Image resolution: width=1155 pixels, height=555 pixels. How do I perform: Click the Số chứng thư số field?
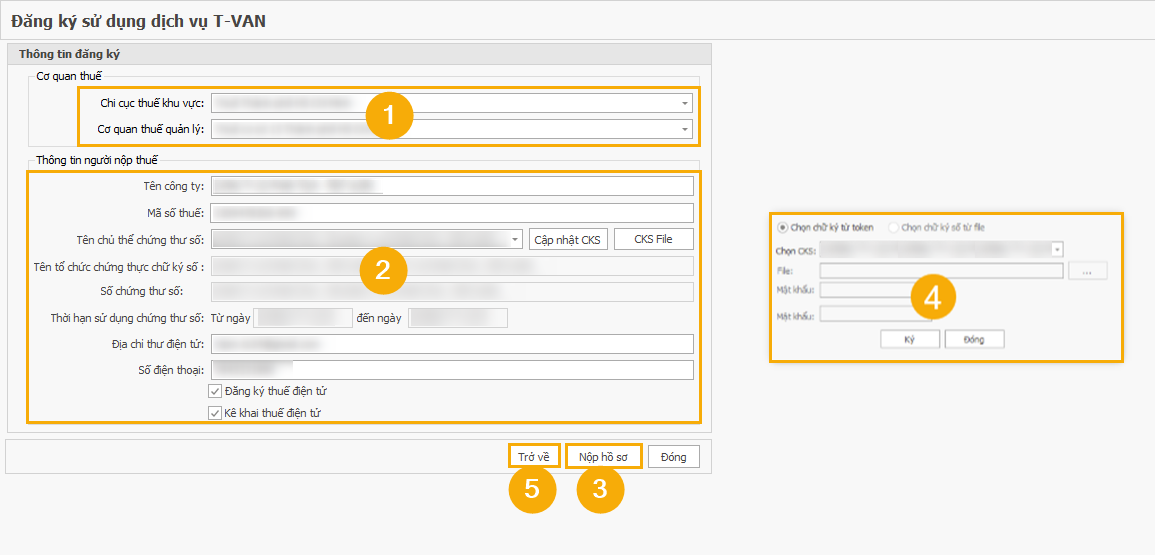point(452,292)
